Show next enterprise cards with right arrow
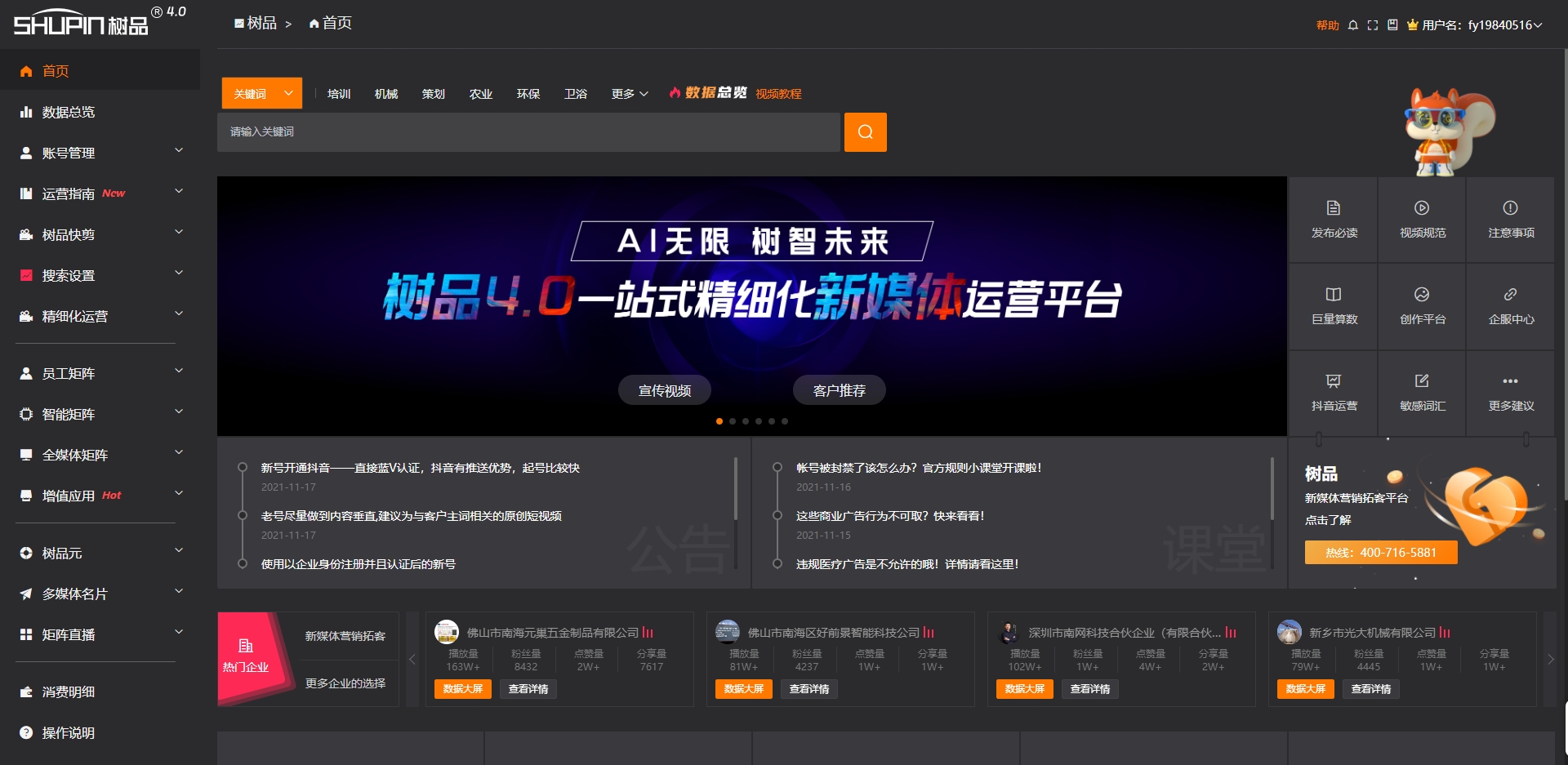This screenshot has width=1568, height=765. (x=1550, y=659)
